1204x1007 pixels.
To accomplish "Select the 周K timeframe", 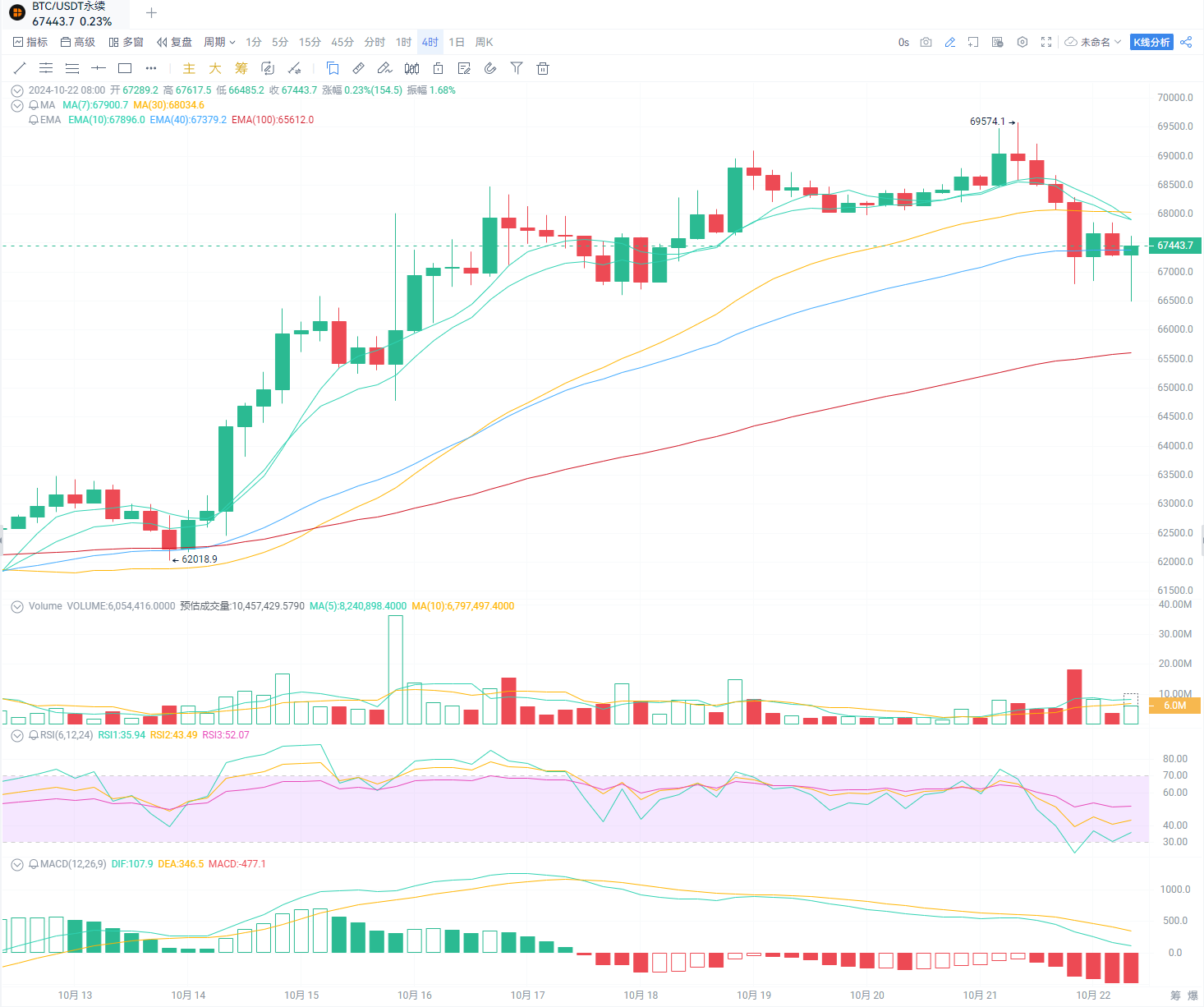I will coord(484,42).
